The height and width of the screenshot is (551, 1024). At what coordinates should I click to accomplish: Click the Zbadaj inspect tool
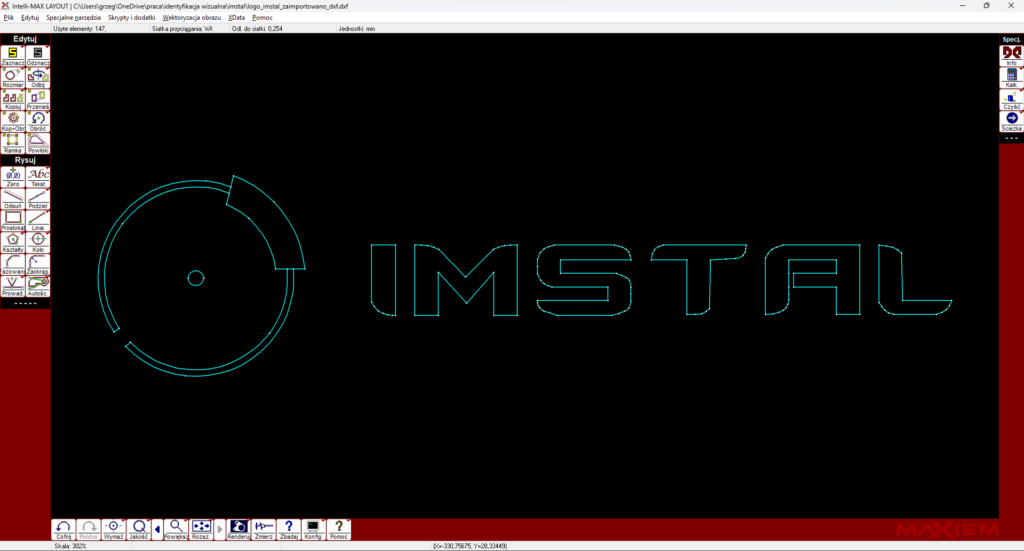pyautogui.click(x=289, y=529)
